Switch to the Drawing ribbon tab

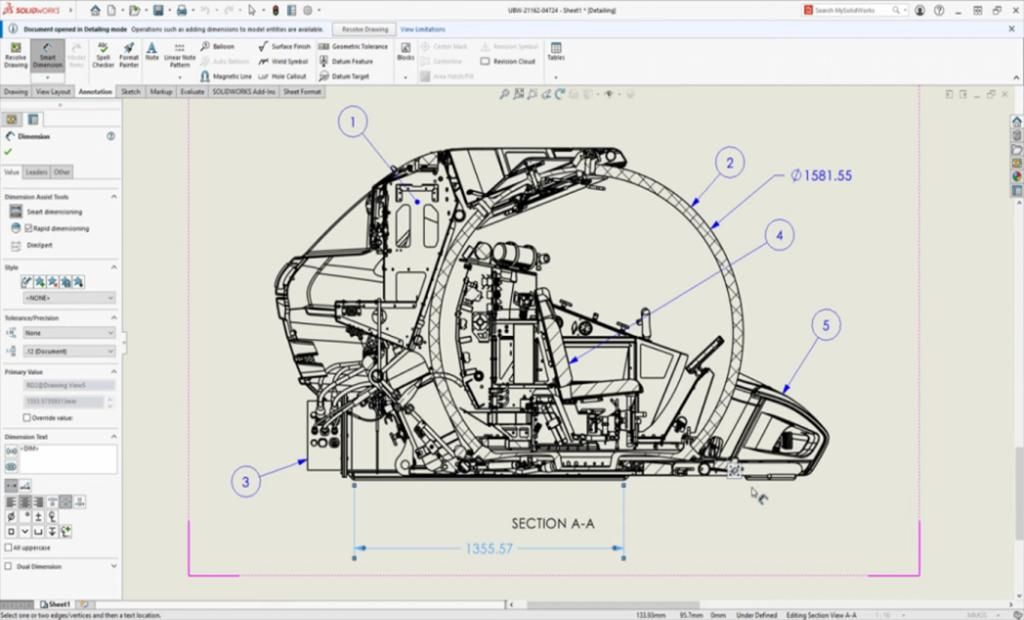[16, 91]
